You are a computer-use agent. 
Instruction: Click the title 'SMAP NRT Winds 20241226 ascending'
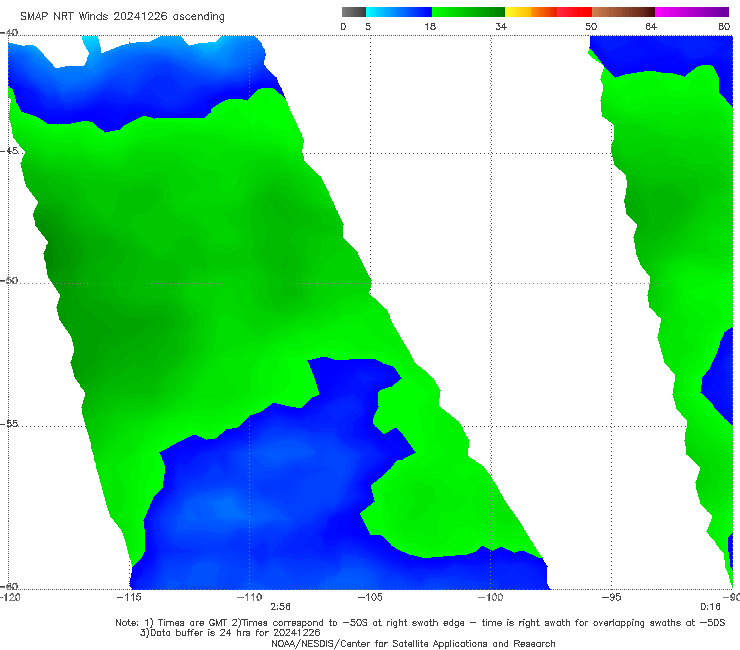click(122, 16)
